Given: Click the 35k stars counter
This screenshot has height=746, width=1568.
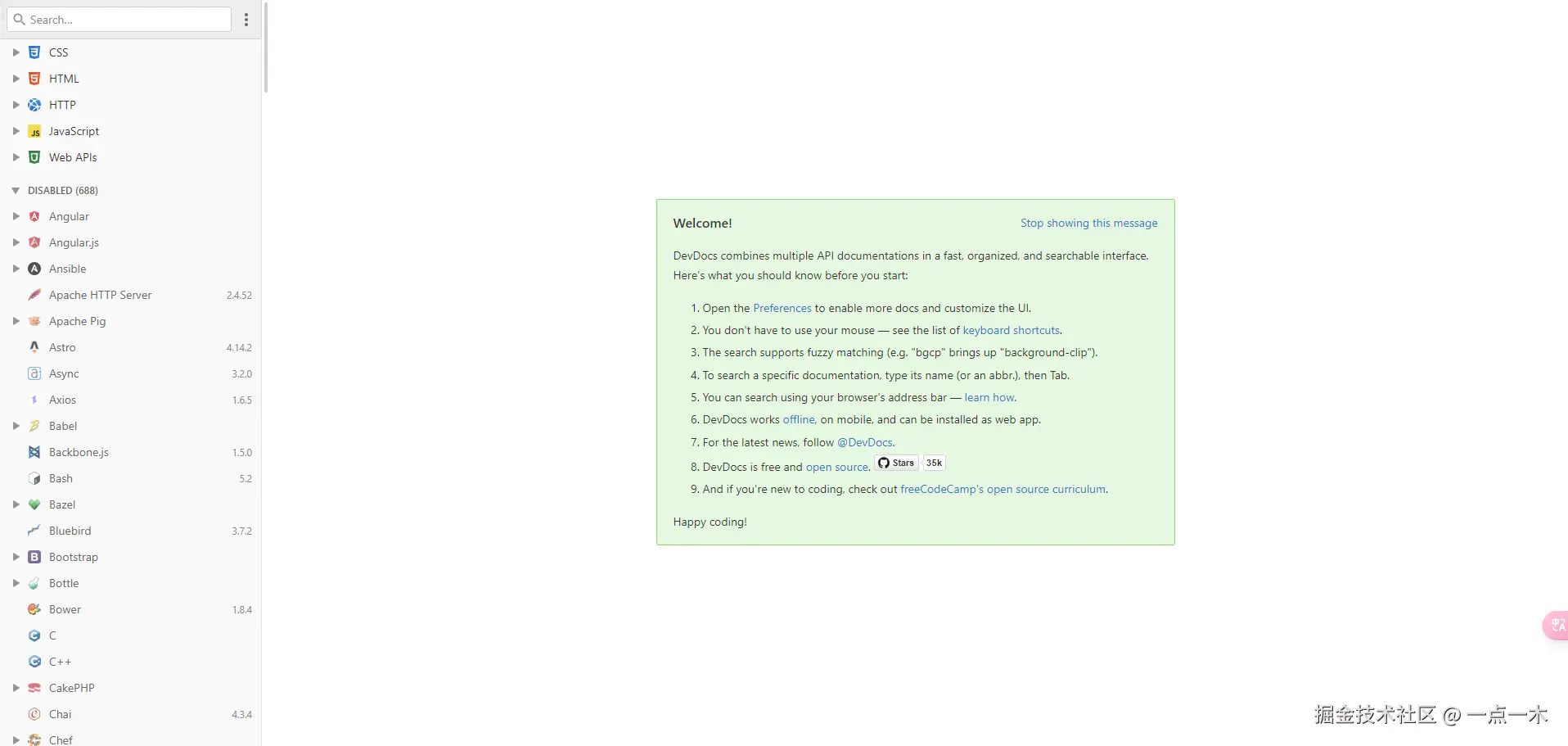Looking at the screenshot, I should (x=933, y=463).
